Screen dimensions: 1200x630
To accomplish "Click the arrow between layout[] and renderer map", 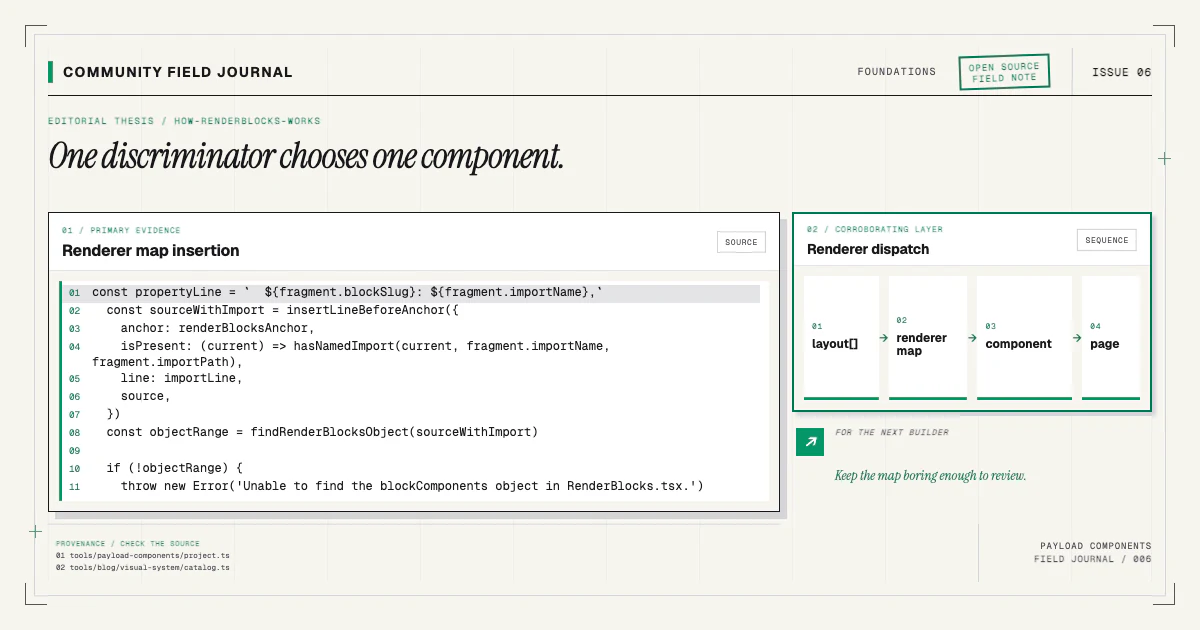I will [884, 338].
